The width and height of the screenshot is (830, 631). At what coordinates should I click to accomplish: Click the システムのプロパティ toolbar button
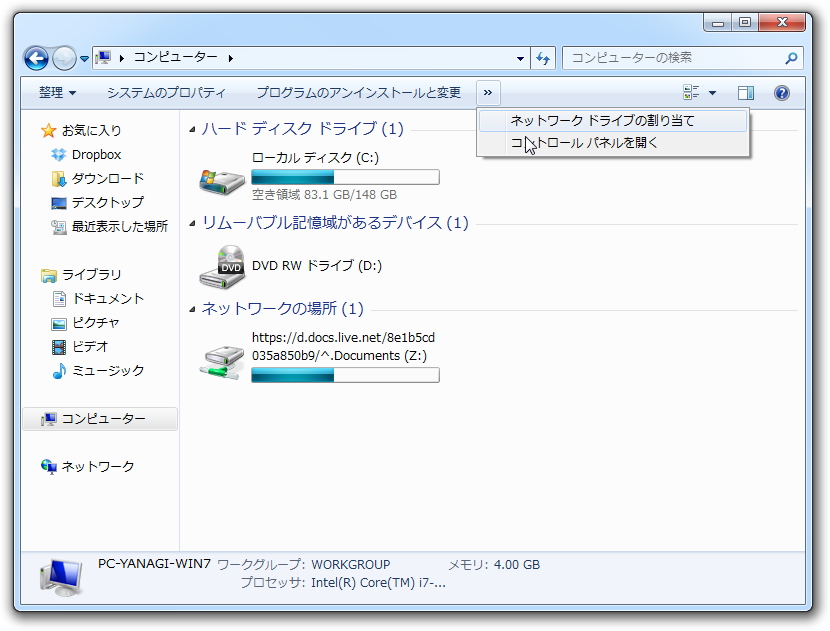point(164,92)
